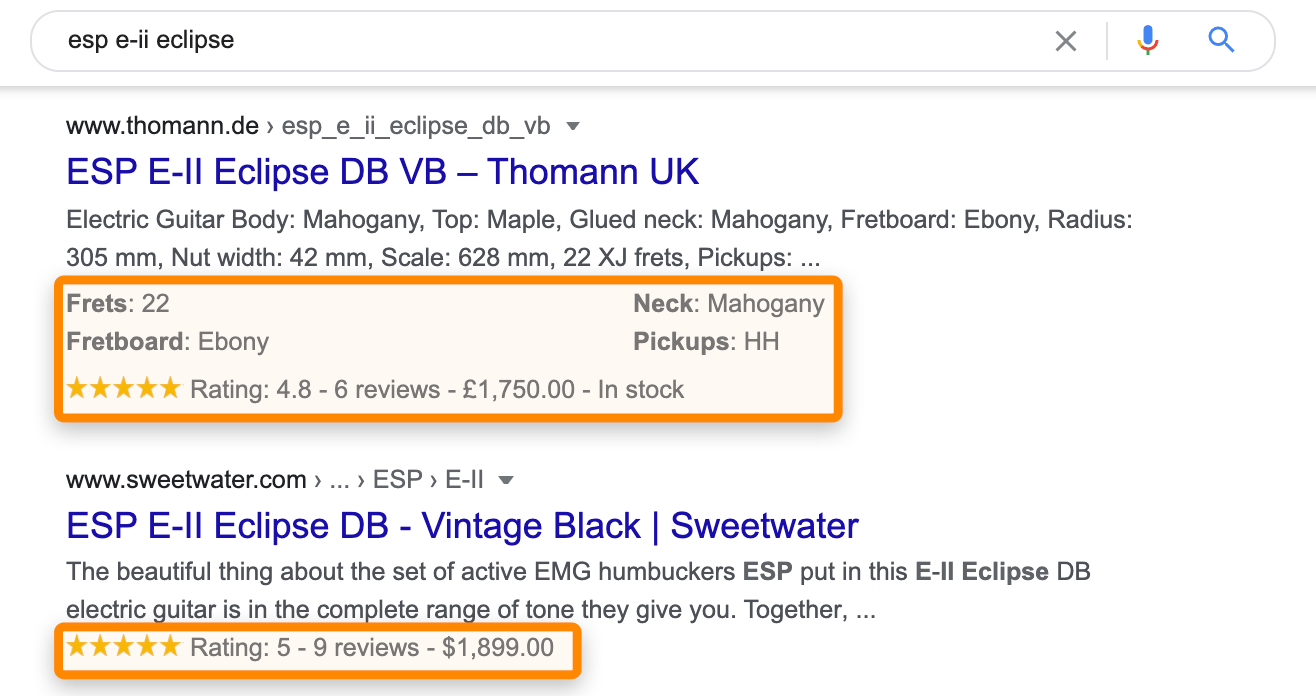Click the www.sweetwater.com URL breadcrumb

coord(186,480)
